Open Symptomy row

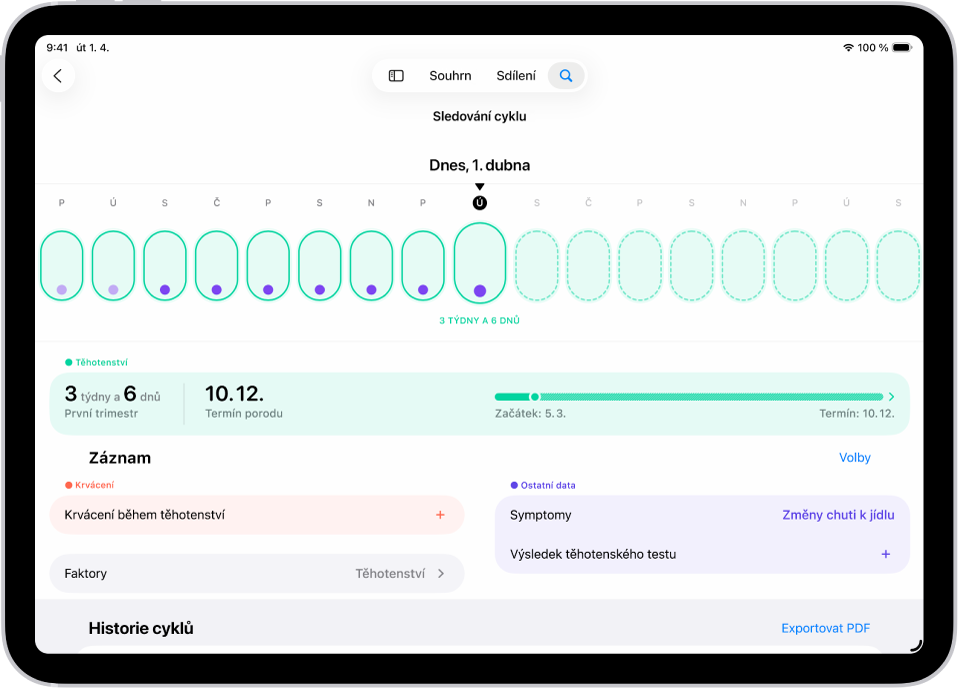[702, 515]
